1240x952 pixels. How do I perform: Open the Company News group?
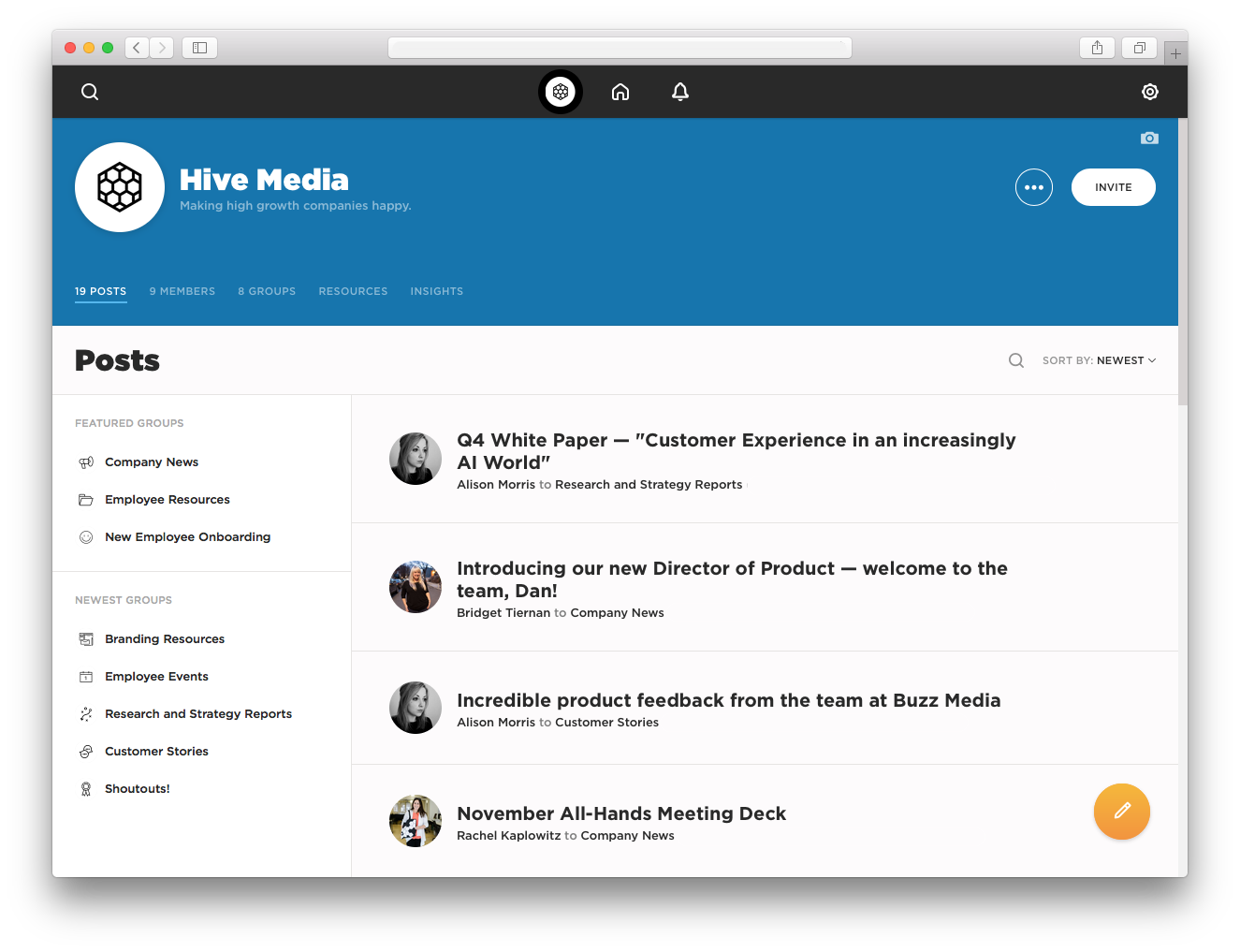click(x=152, y=462)
